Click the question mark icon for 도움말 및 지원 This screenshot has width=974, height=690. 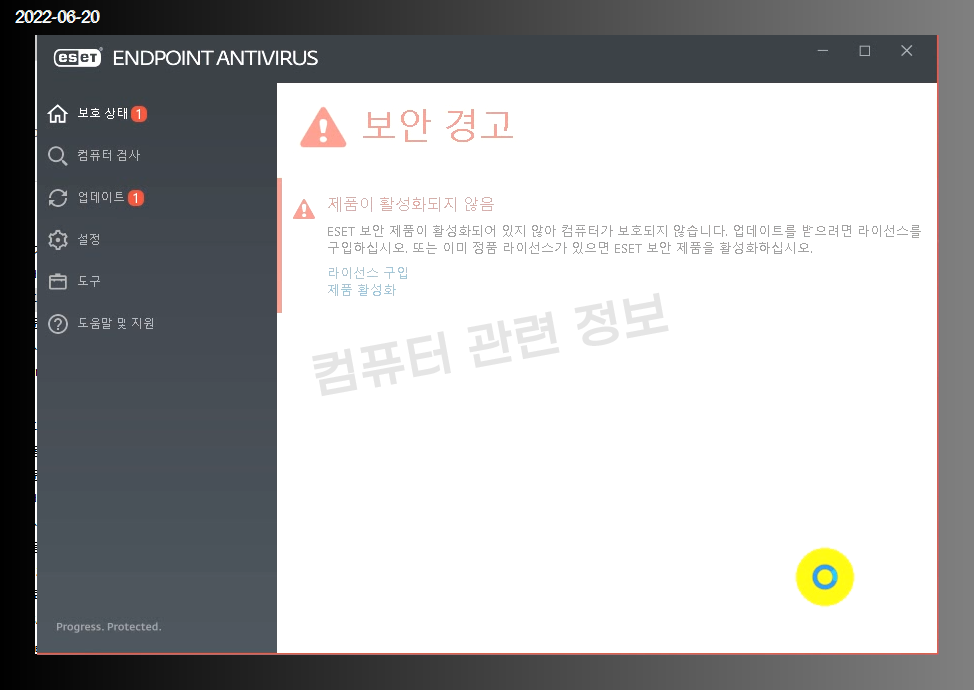coord(58,324)
